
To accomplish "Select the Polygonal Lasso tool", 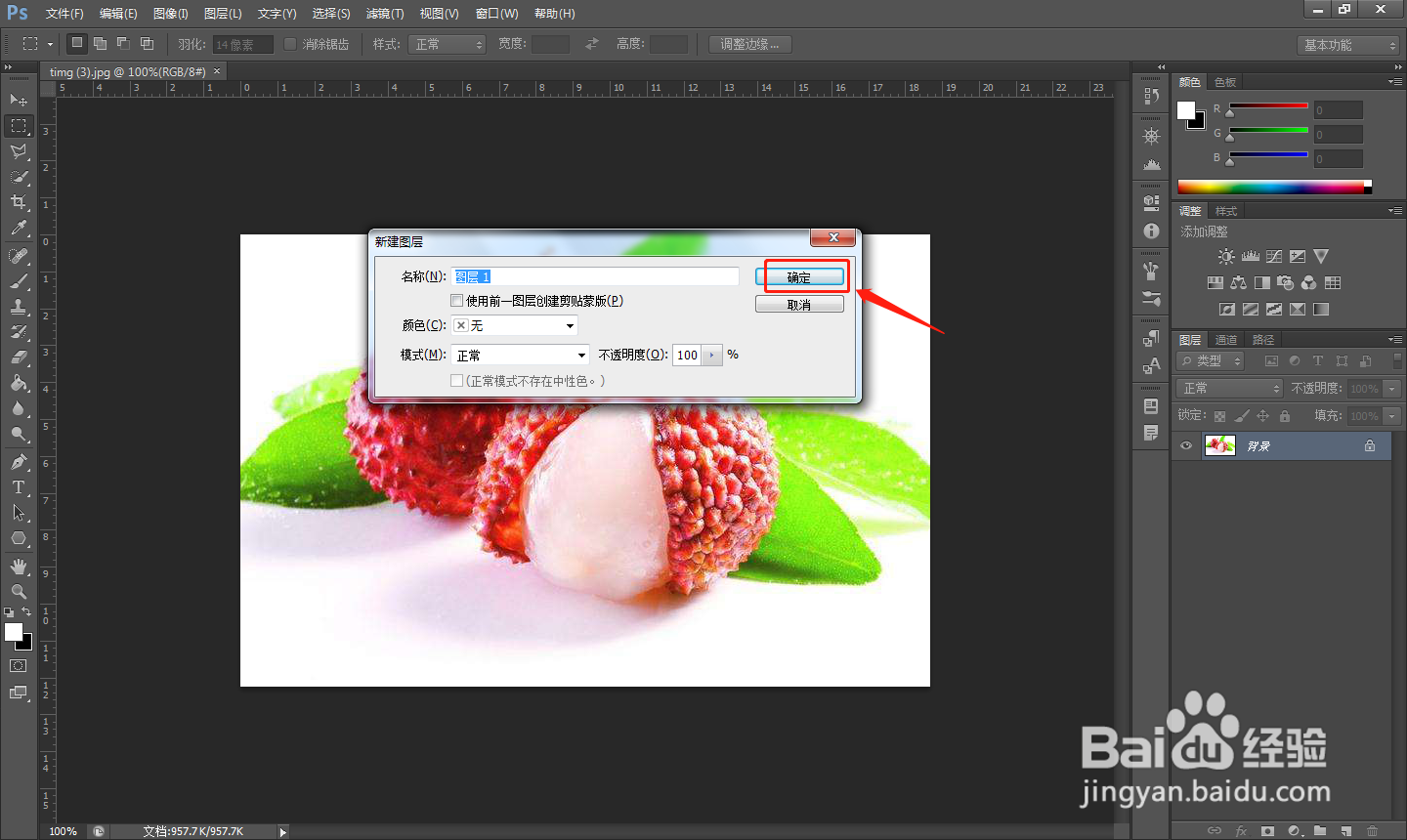I will pos(19,151).
